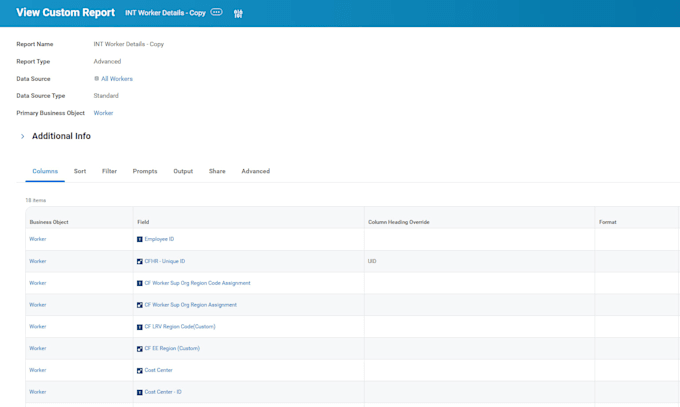Open the Filter tab
The image size is (680, 407).
[109, 171]
